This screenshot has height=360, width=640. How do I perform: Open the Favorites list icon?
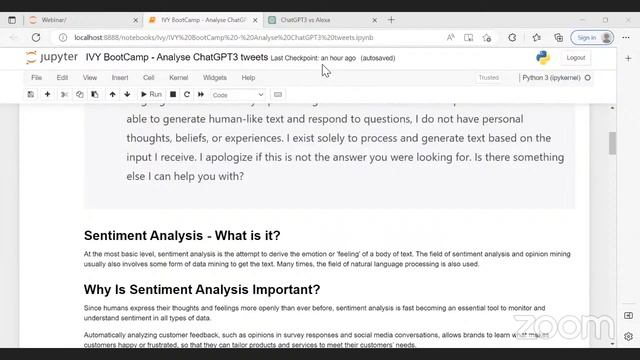pyautogui.click(x=536, y=38)
